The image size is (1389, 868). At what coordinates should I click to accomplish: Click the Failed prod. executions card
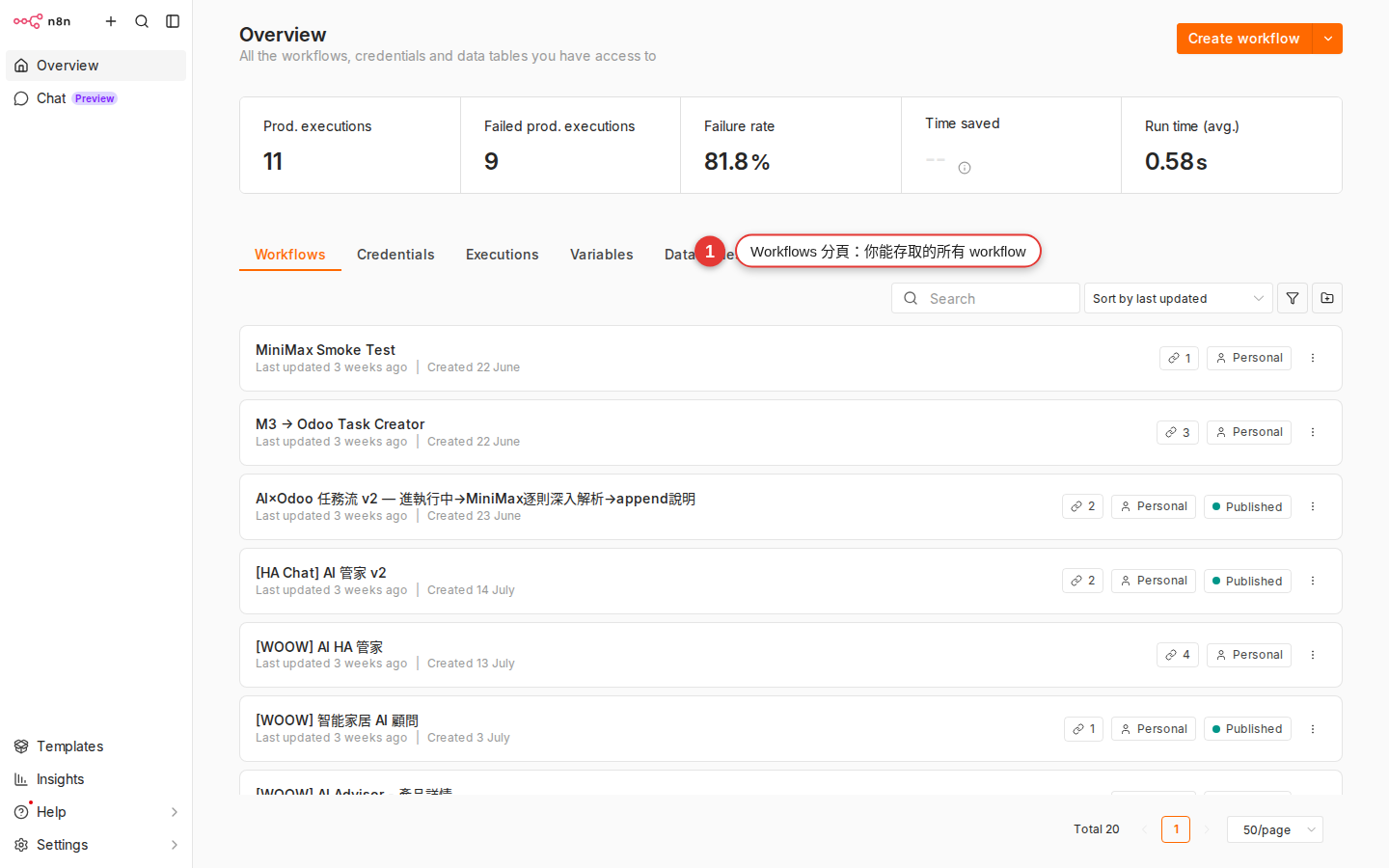coord(570,146)
